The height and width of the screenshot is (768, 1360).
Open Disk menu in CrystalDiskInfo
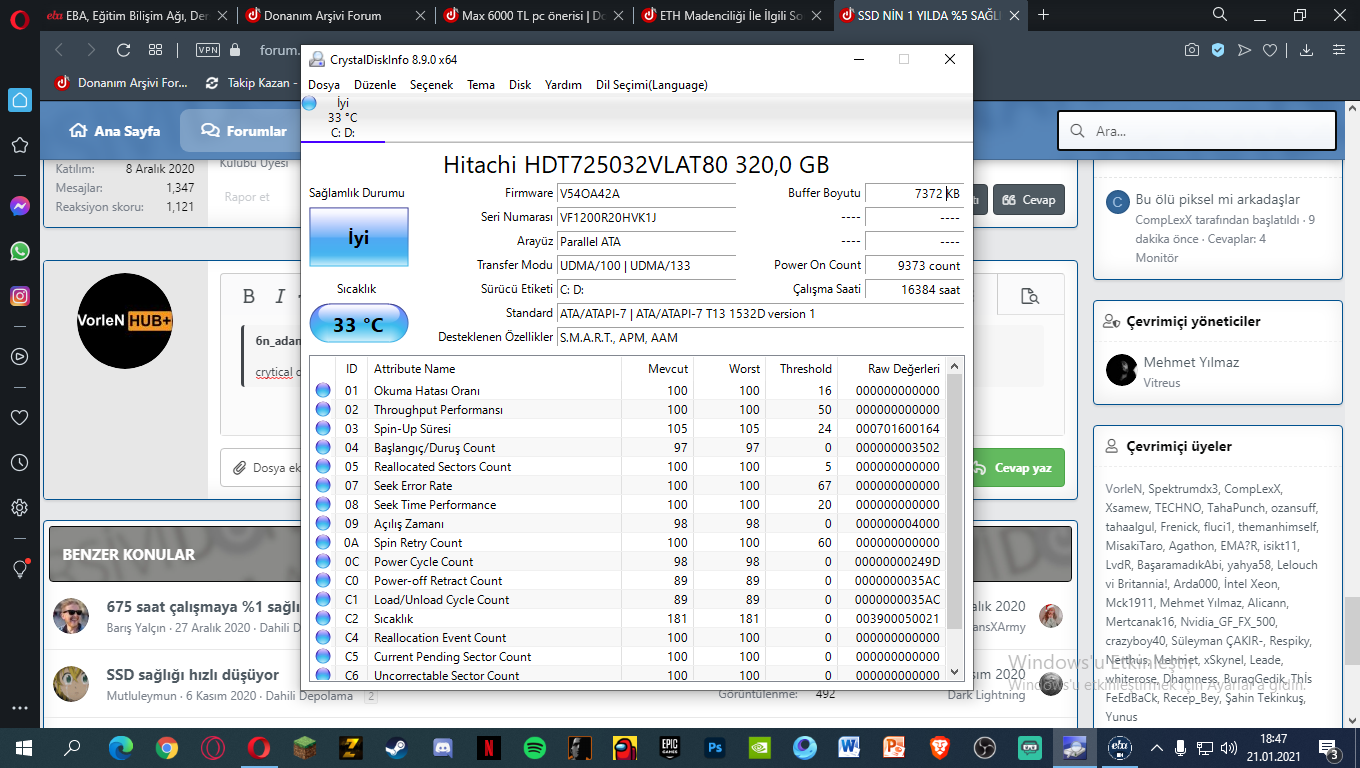(x=520, y=85)
